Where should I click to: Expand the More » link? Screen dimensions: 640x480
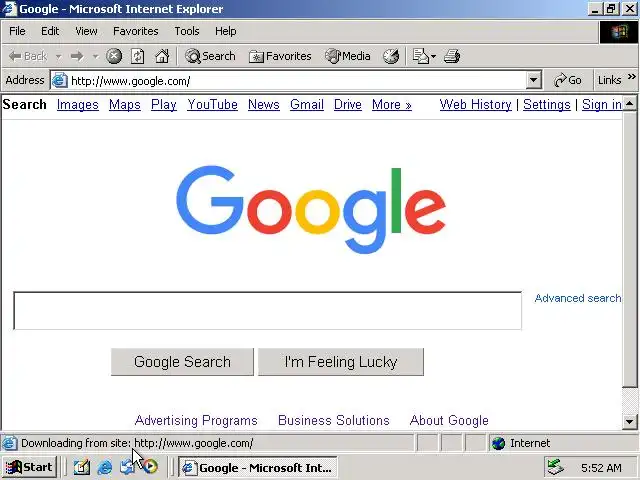pyautogui.click(x=391, y=105)
